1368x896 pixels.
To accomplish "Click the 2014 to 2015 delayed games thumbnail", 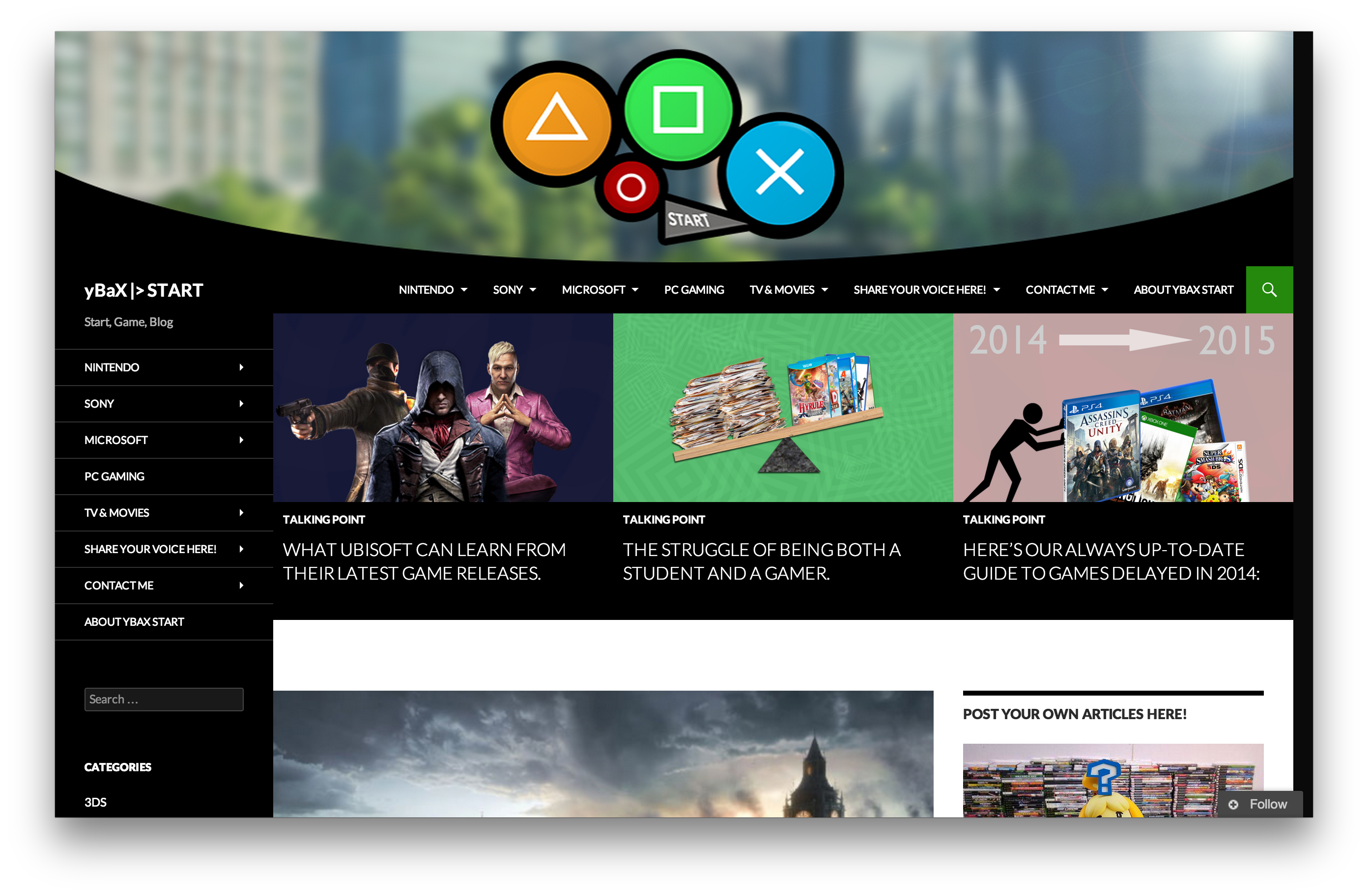I will point(1122,408).
